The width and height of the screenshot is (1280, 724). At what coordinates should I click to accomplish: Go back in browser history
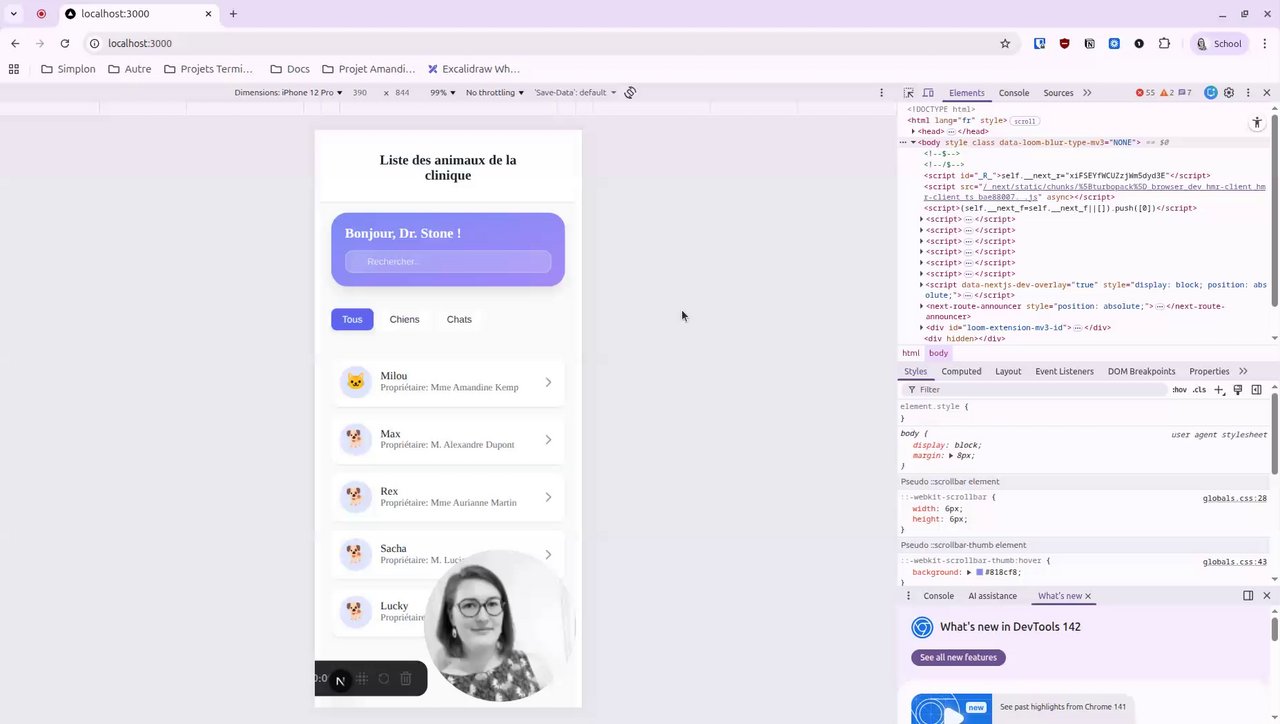coord(15,43)
